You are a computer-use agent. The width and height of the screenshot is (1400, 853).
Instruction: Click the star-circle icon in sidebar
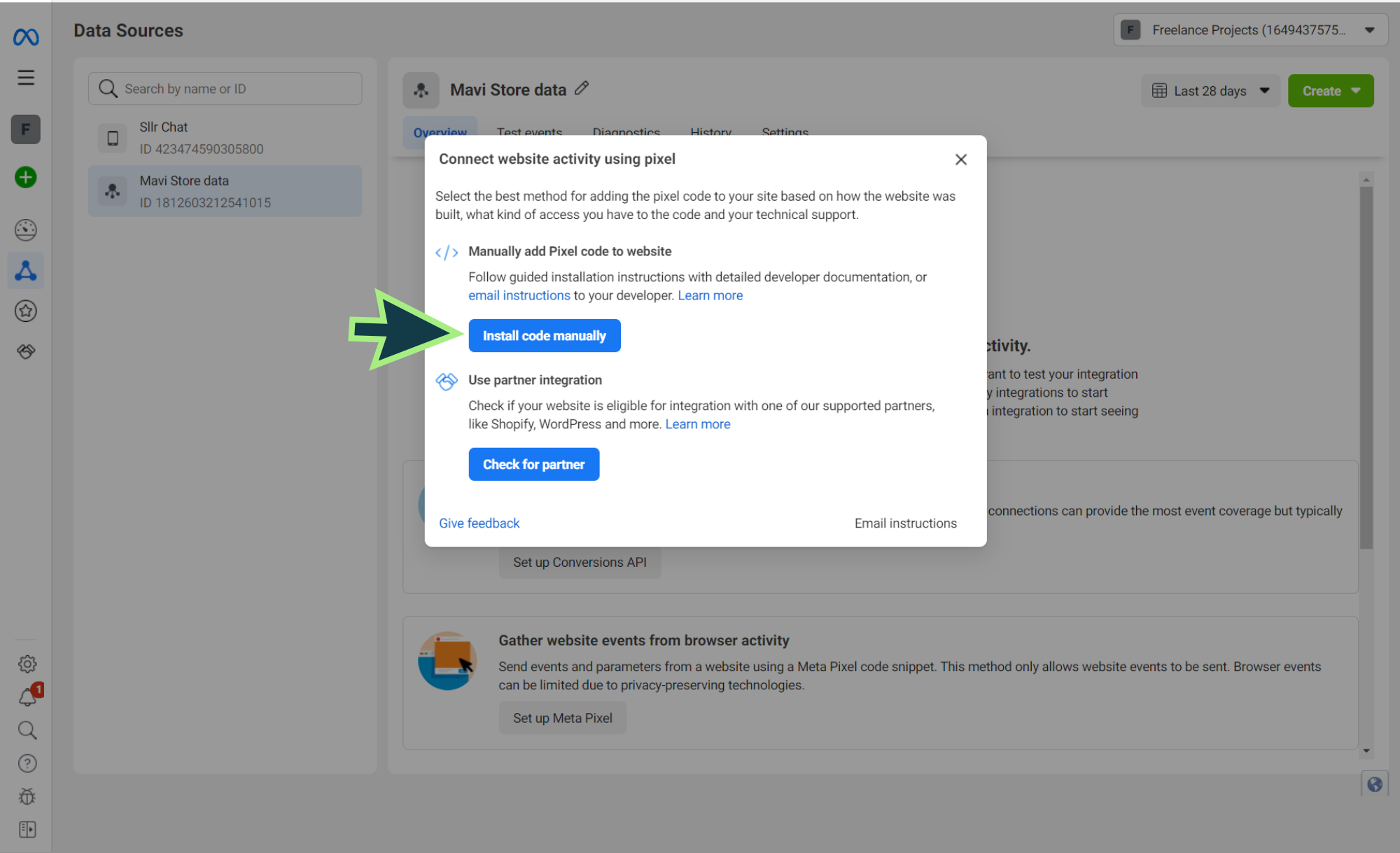click(26, 311)
